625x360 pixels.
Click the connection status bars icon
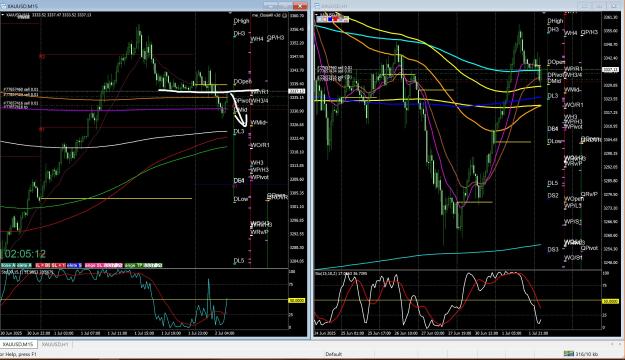pyautogui.click(x=569, y=354)
